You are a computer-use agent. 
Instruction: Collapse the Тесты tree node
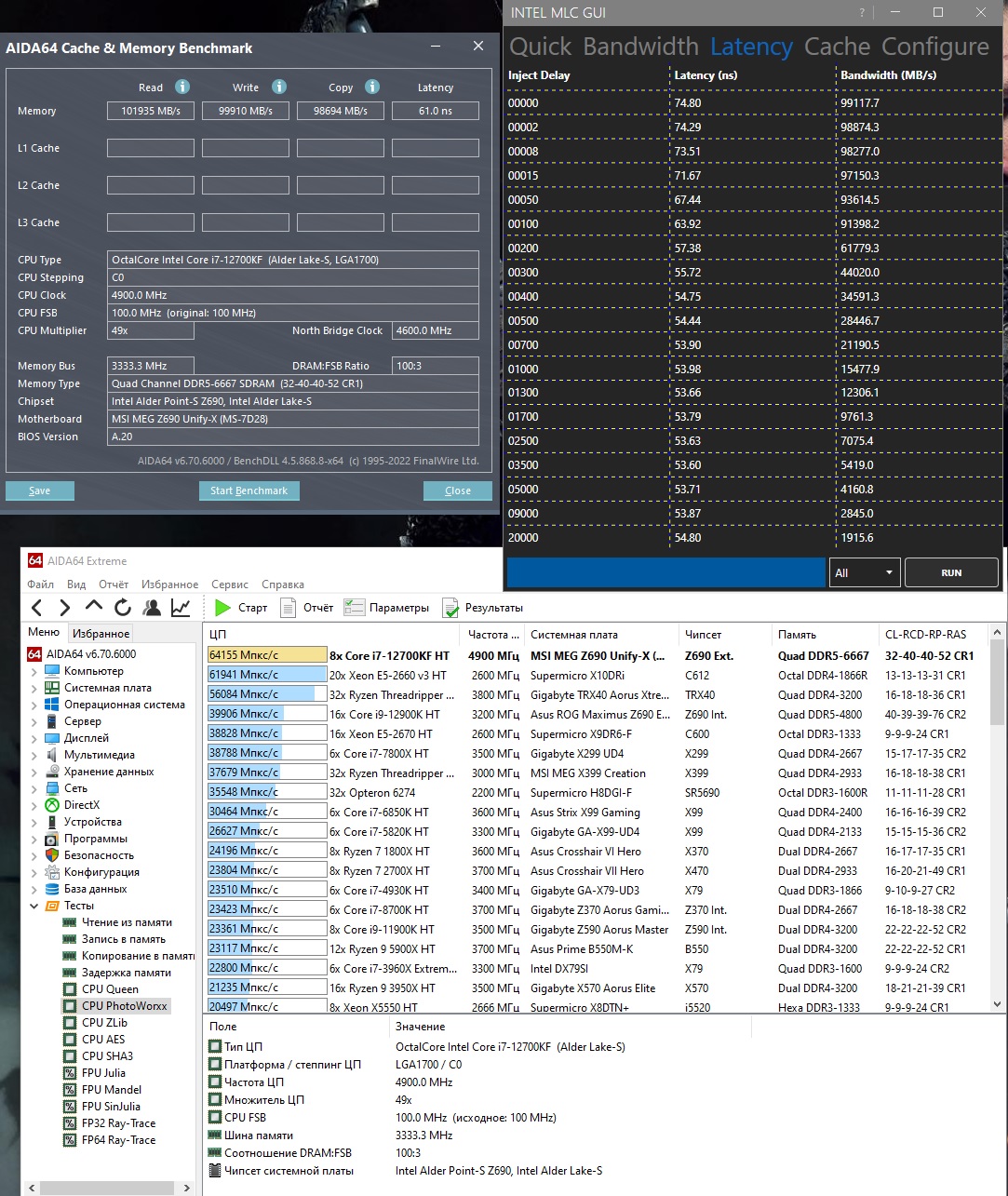point(34,906)
